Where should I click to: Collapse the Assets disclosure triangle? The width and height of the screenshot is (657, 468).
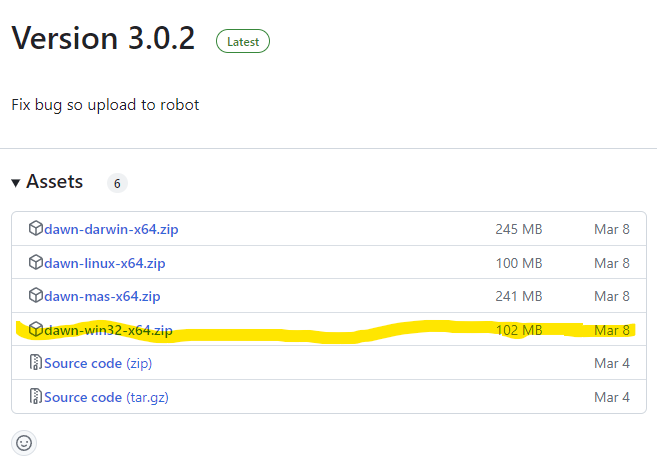click(x=16, y=183)
